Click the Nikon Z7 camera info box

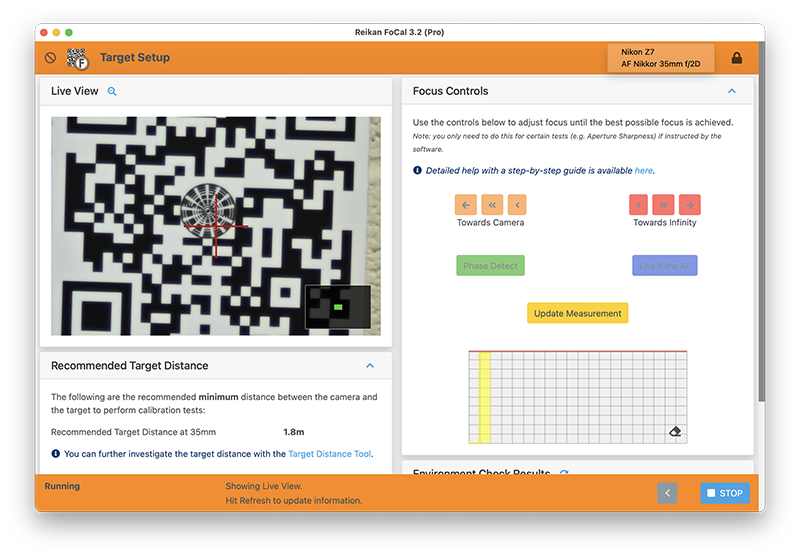click(661, 58)
